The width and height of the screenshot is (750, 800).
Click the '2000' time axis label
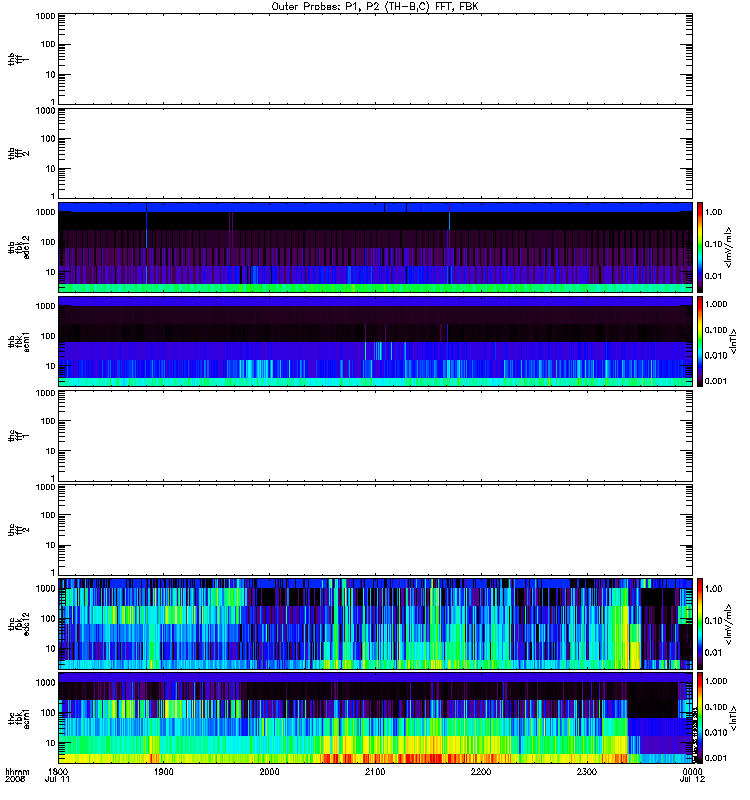tap(269, 771)
